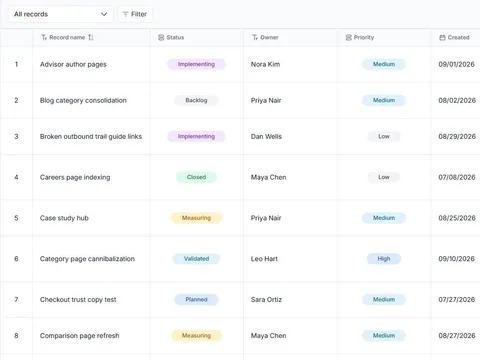Viewport: 480px width, 360px height.
Task: Click Measuring status of Comparison page refresh
Action: click(196, 336)
